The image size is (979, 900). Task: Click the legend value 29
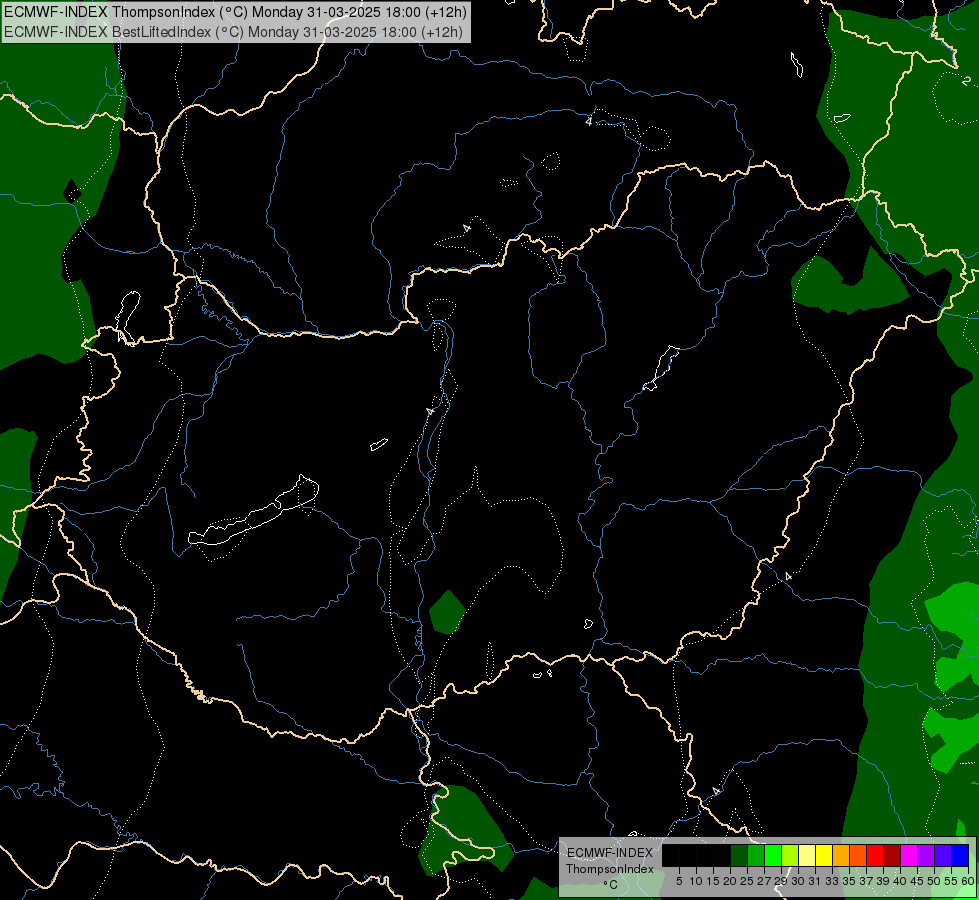[782, 881]
